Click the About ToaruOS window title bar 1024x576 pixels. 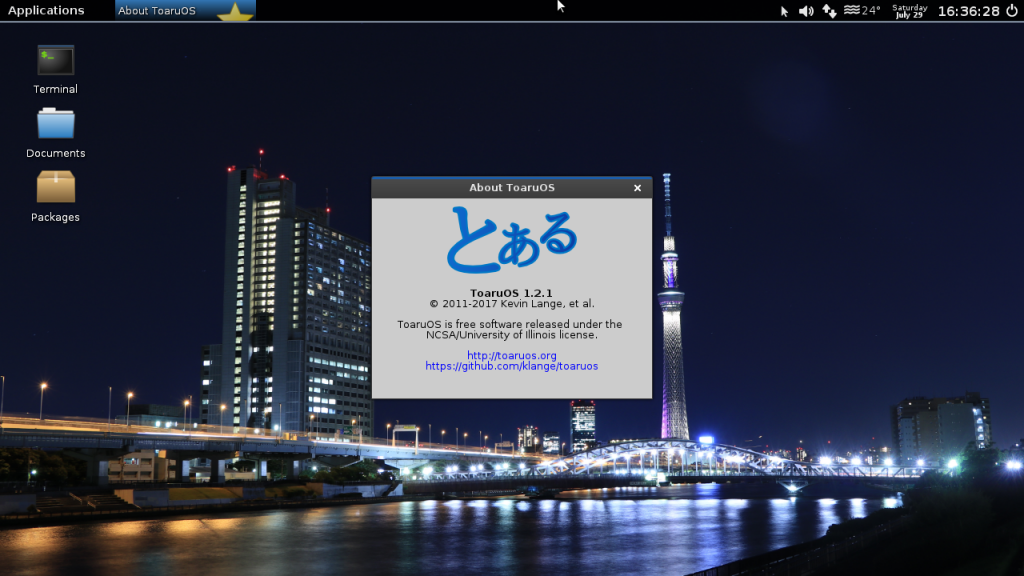tap(500, 188)
